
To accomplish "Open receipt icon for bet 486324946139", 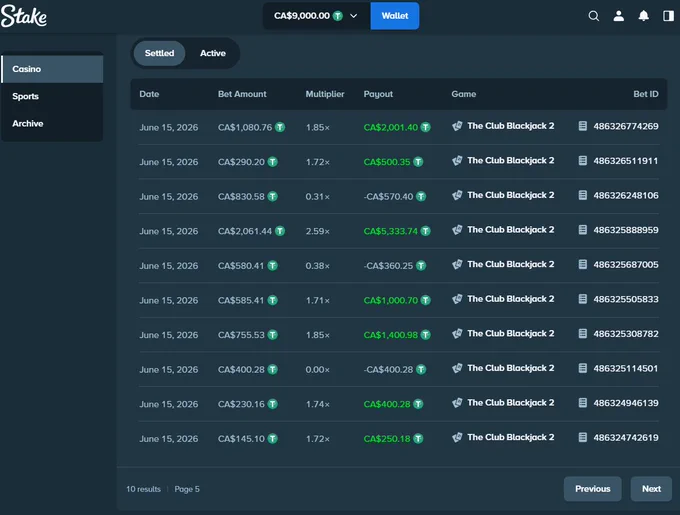I will coord(583,403).
